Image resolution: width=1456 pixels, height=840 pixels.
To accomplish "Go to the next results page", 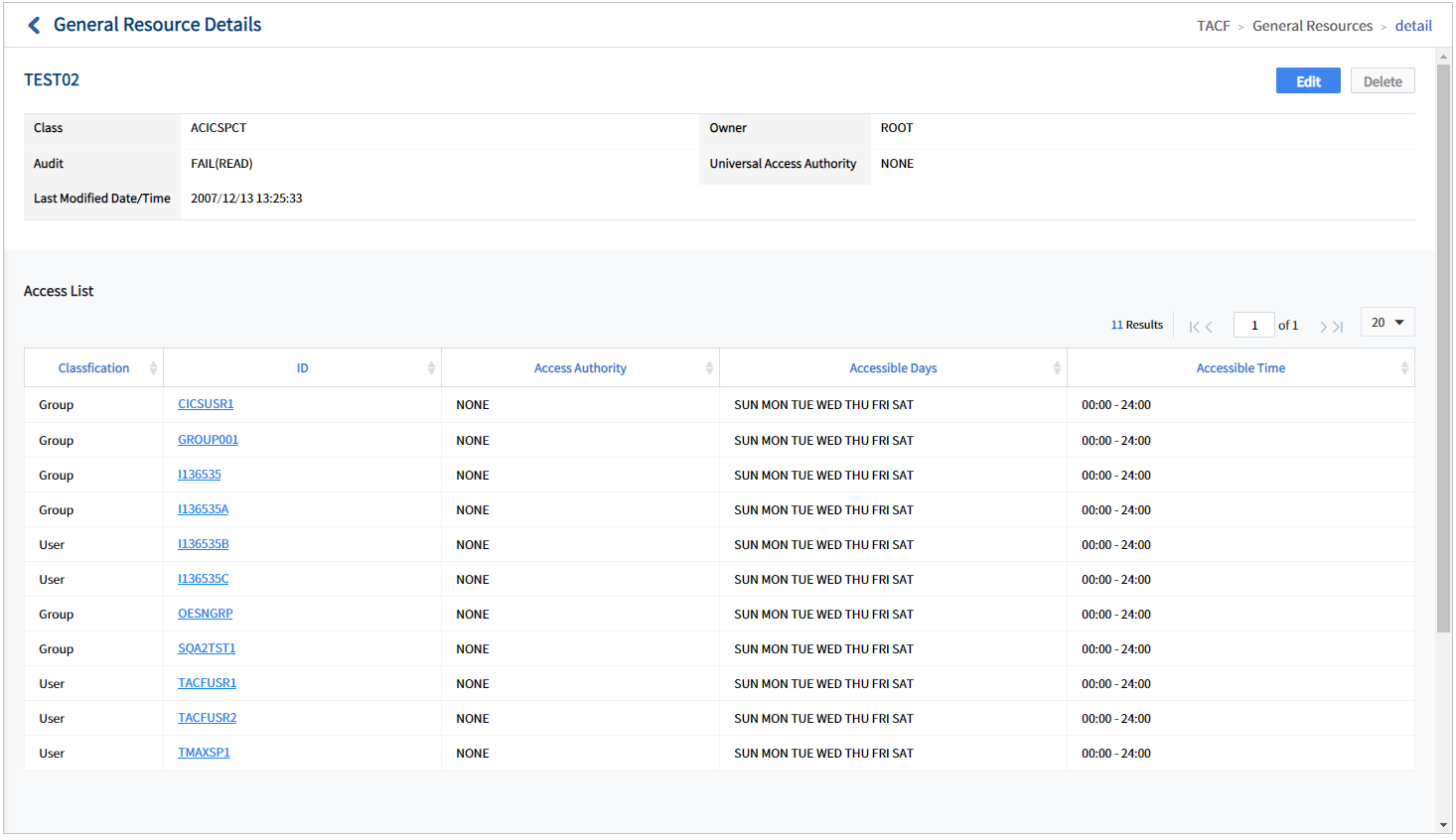I will [1323, 327].
